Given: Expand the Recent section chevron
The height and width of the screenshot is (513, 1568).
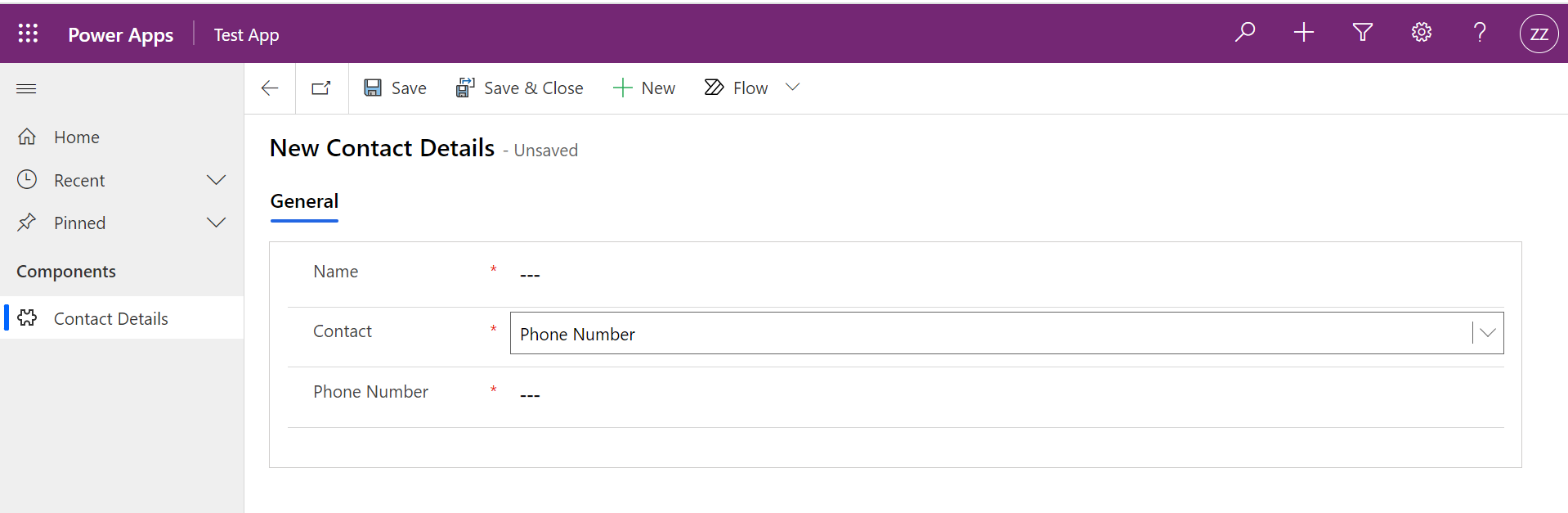Looking at the screenshot, I should pyautogui.click(x=216, y=180).
